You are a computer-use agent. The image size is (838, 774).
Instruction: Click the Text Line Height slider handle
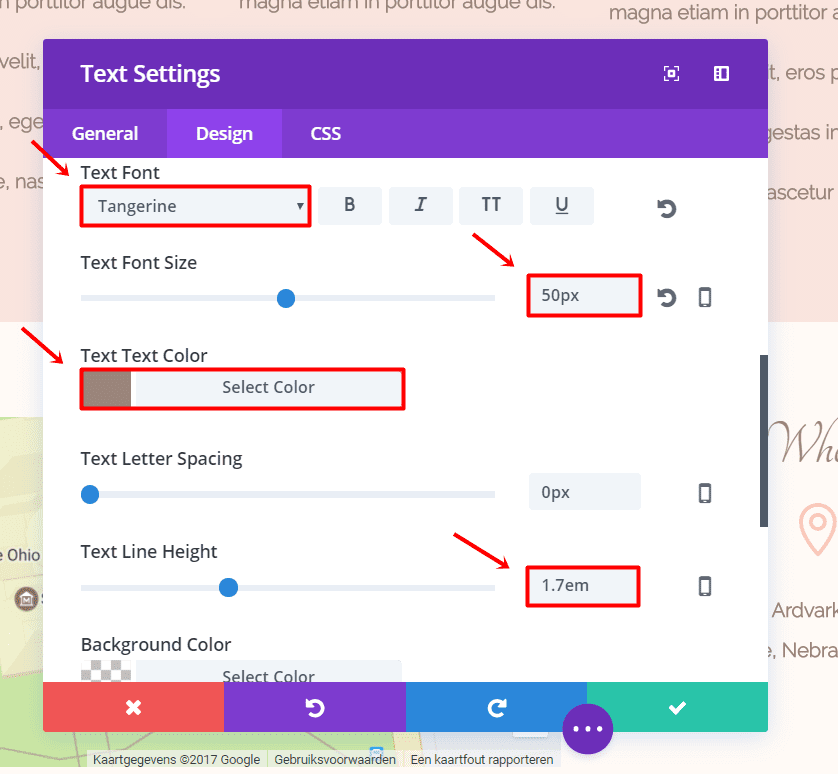tap(228, 587)
